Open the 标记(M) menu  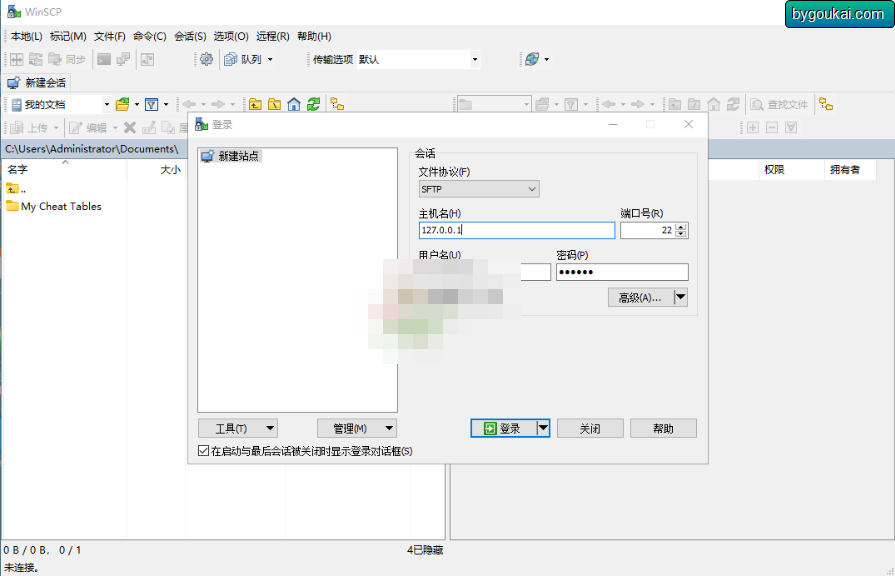click(x=68, y=36)
